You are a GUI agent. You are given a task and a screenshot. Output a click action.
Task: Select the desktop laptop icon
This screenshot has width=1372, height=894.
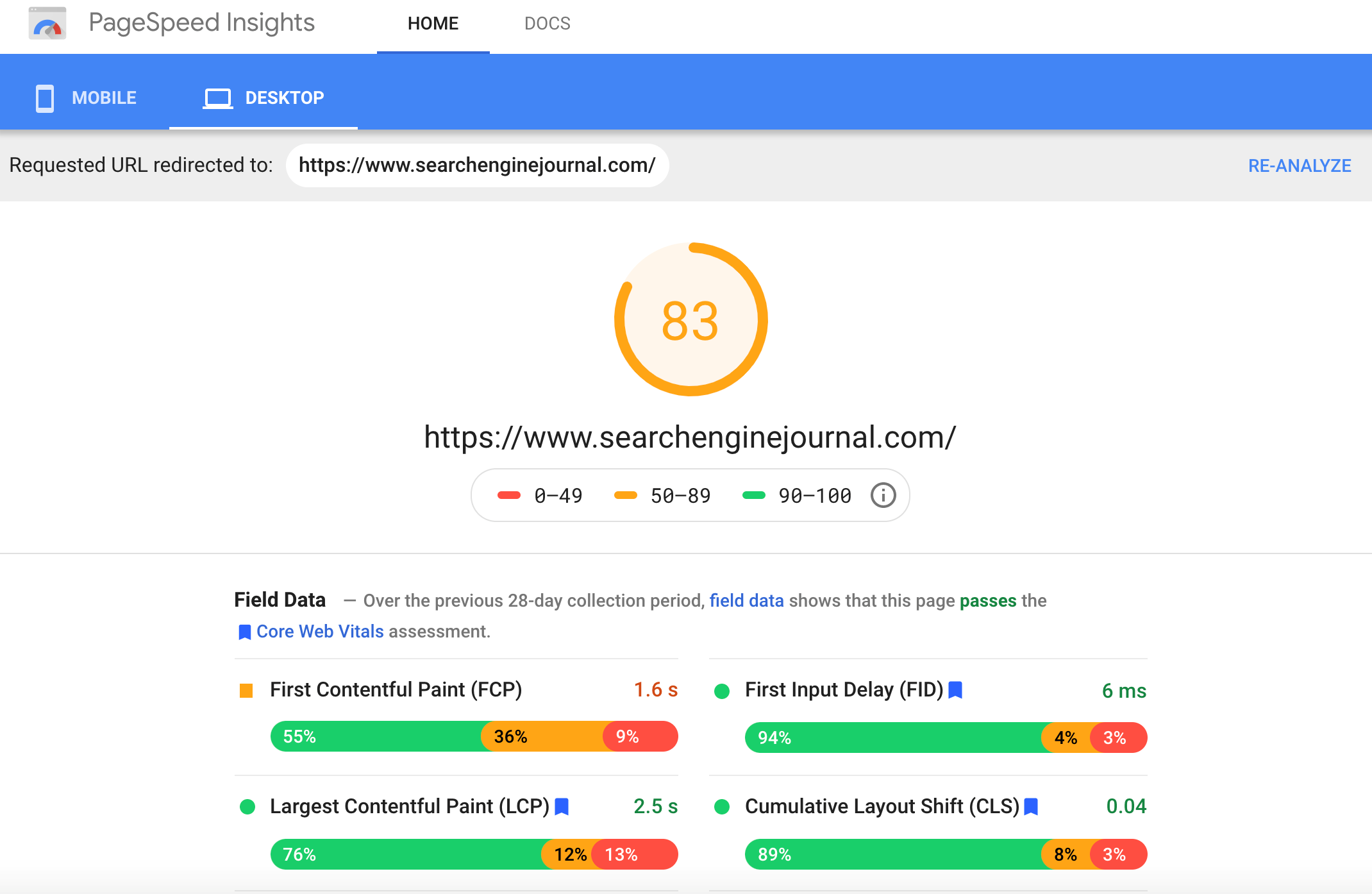click(x=217, y=97)
